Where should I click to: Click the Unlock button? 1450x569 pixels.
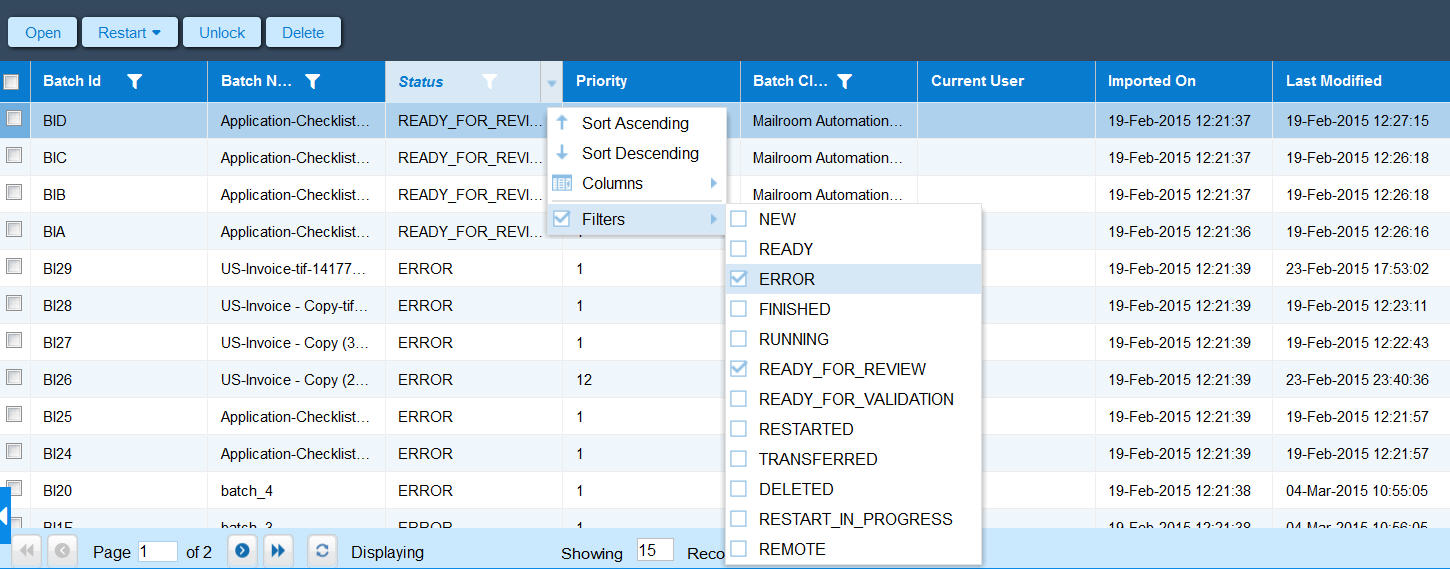tap(222, 32)
